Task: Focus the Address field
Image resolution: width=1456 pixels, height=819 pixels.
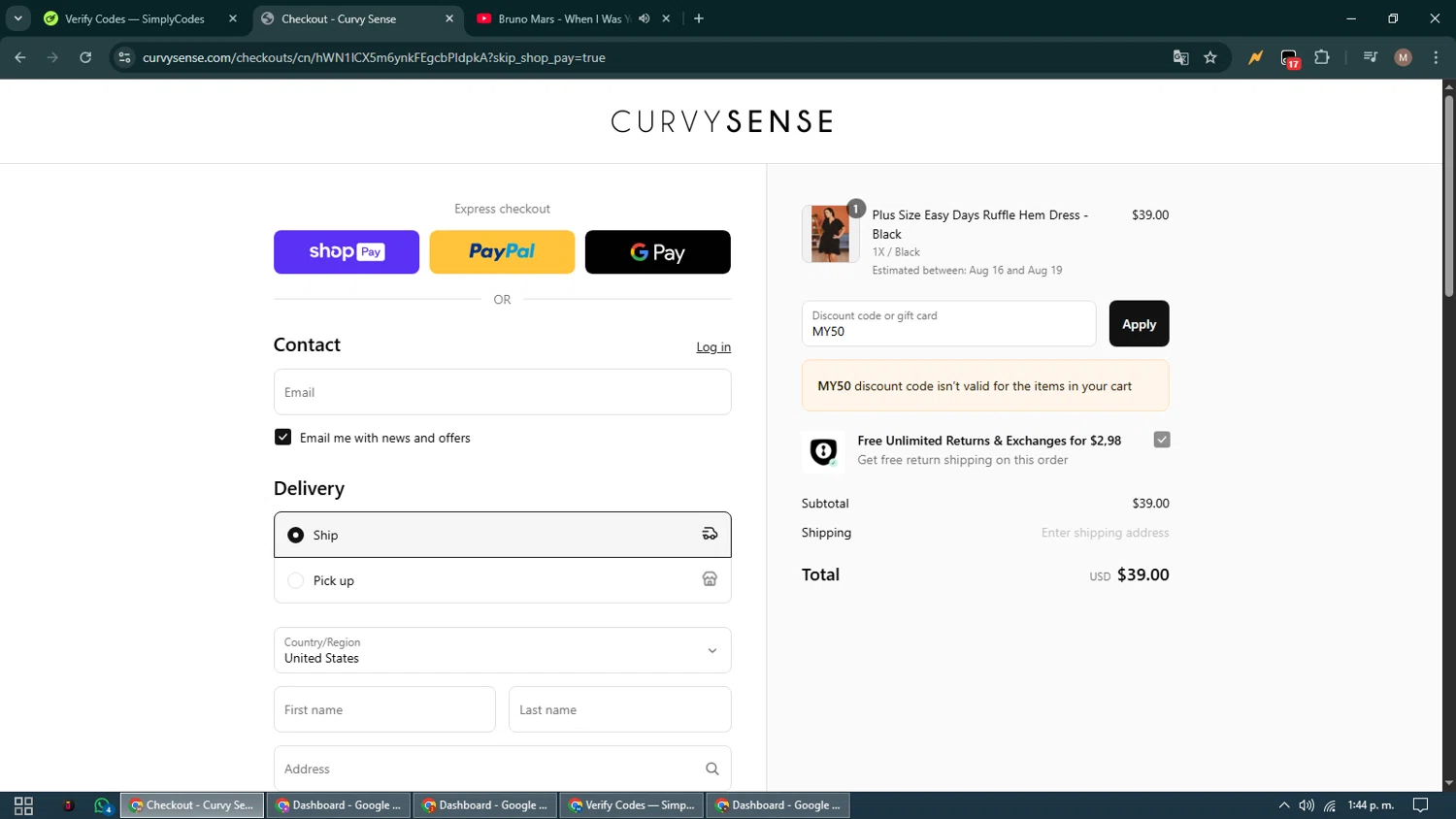Action: click(x=502, y=769)
